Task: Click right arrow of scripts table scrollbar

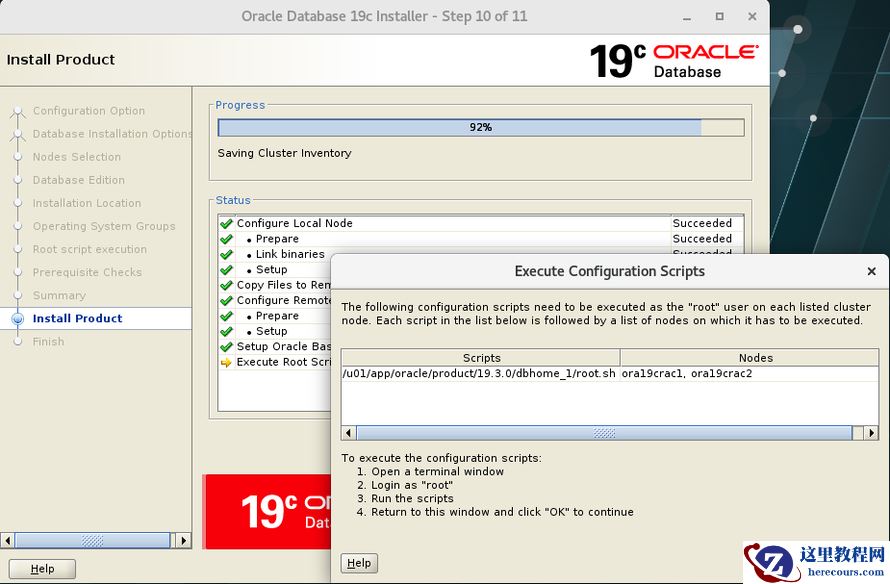Action: pyautogui.click(x=871, y=433)
